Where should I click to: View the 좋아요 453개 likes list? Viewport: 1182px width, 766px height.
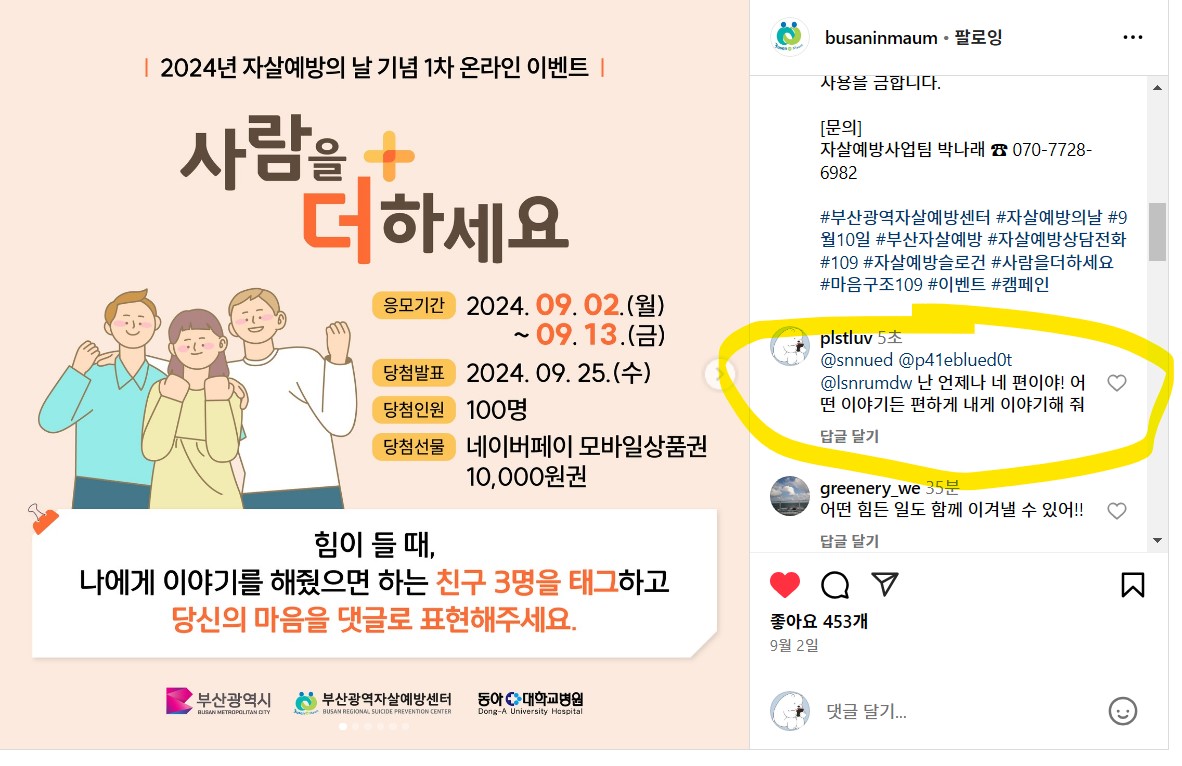(x=819, y=621)
